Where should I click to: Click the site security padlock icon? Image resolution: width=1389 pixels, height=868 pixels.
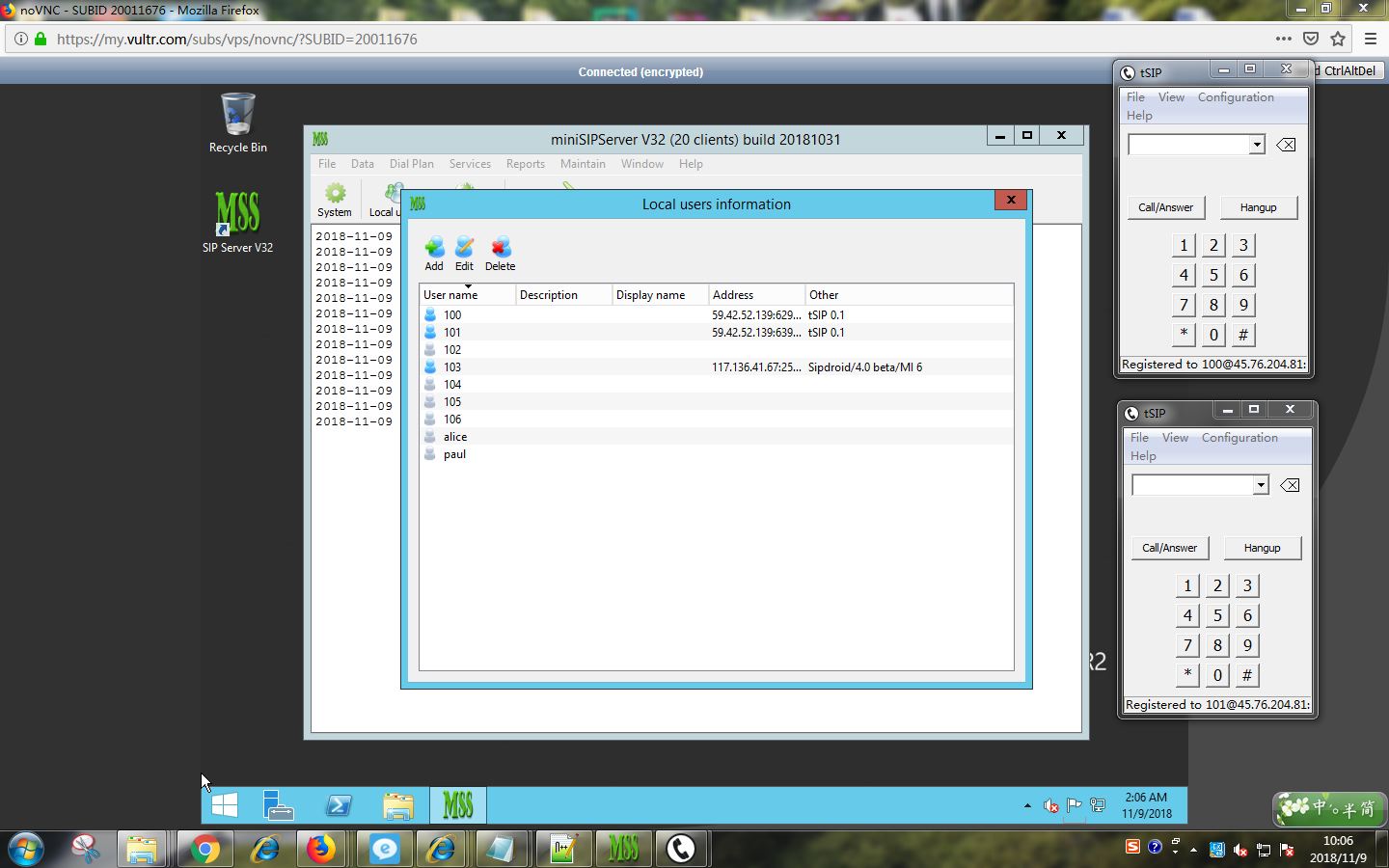tap(41, 39)
